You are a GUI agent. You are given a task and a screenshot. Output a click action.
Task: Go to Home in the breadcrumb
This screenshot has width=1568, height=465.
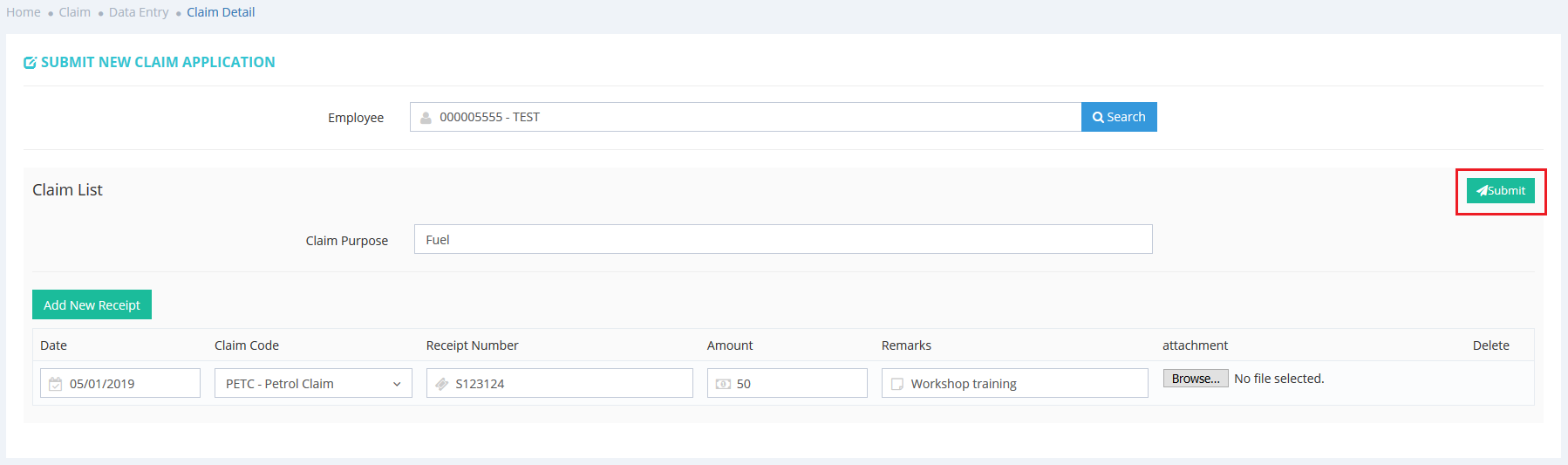pos(24,12)
